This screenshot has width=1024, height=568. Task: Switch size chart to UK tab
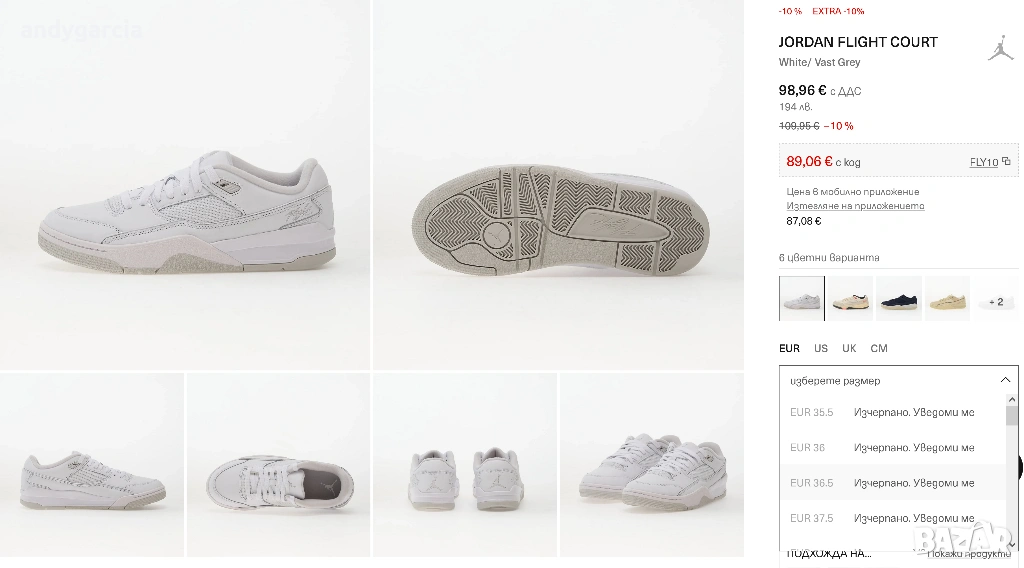click(849, 349)
